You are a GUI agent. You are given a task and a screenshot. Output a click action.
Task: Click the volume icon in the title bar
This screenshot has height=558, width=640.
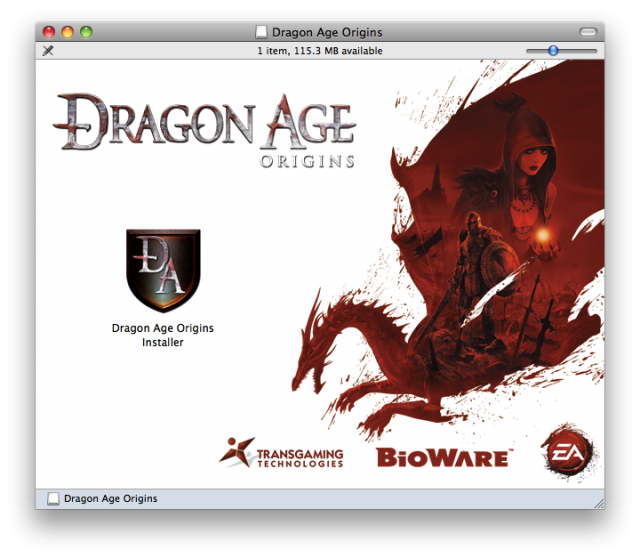[261, 32]
